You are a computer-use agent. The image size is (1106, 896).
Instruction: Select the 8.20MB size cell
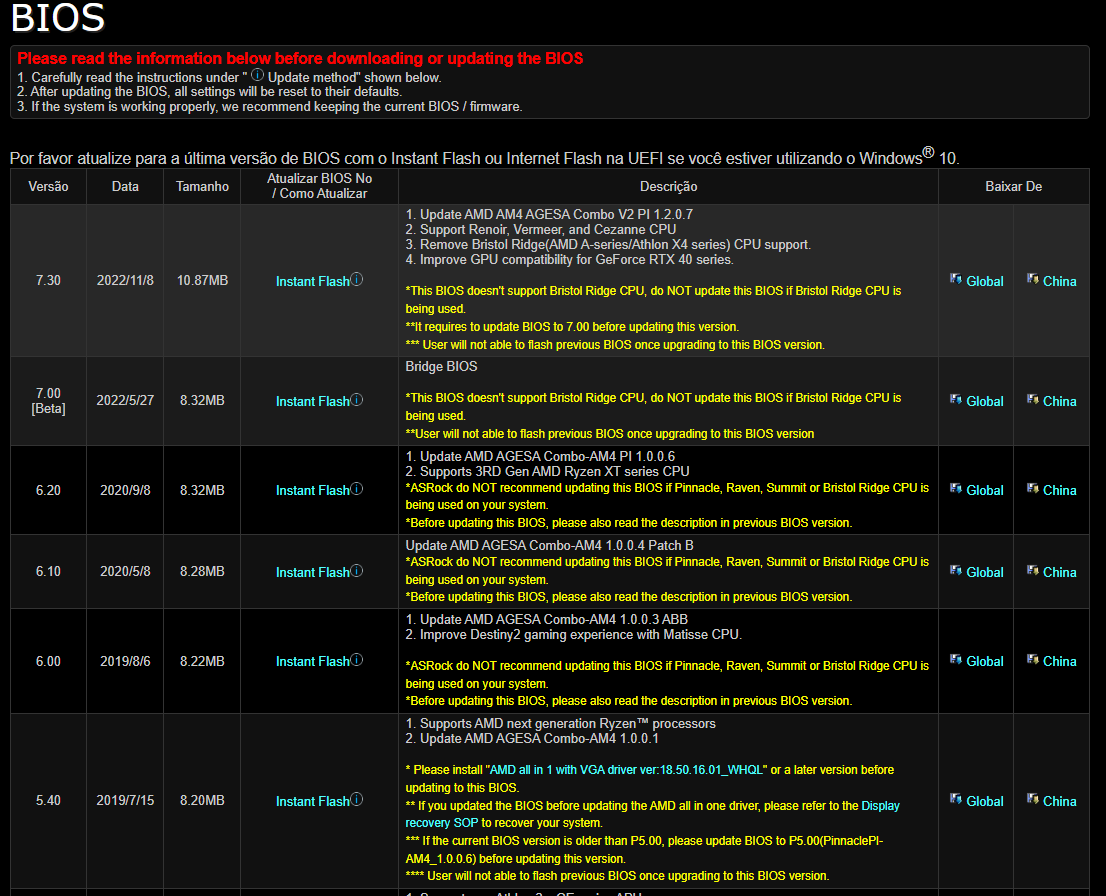[202, 800]
